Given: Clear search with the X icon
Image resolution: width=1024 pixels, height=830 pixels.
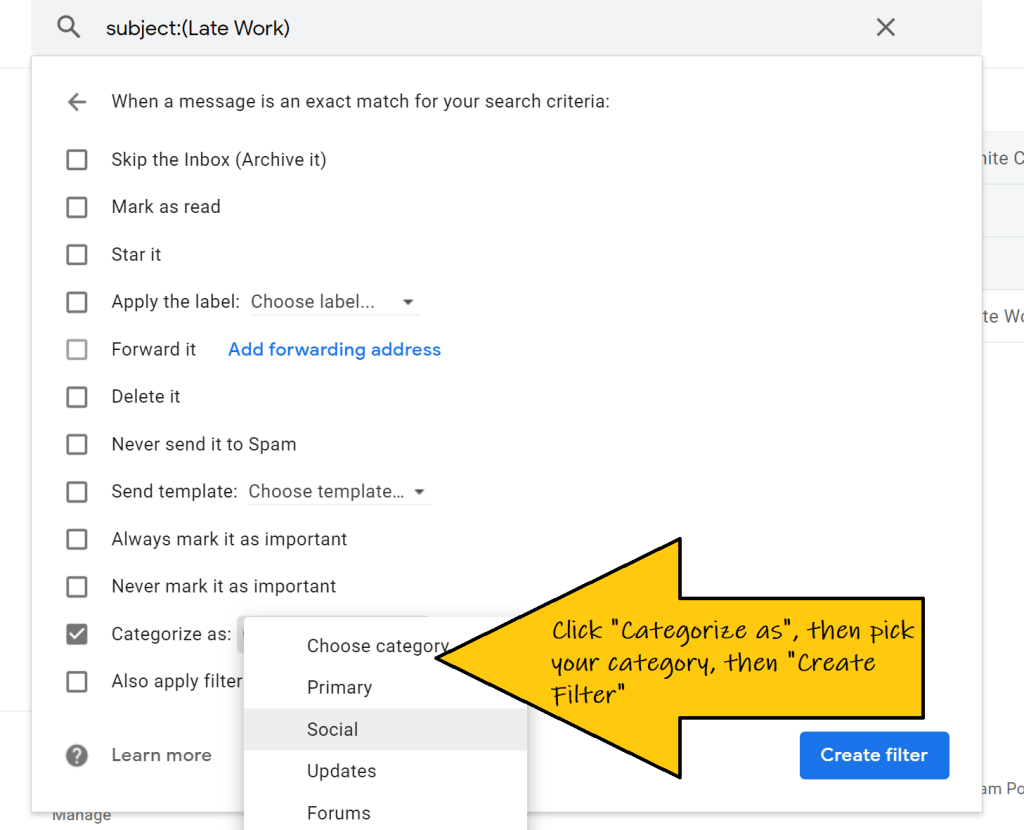Looking at the screenshot, I should point(885,28).
